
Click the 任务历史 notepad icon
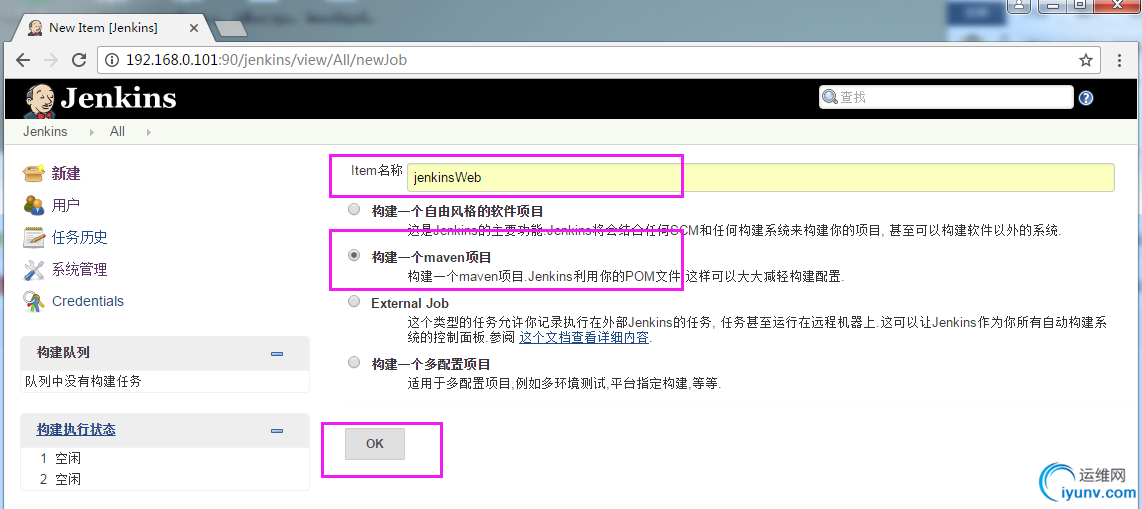tap(34, 237)
